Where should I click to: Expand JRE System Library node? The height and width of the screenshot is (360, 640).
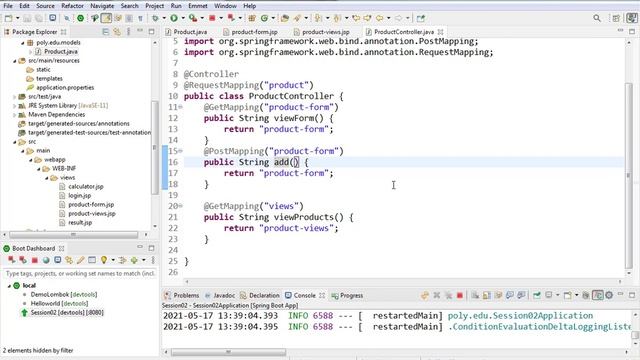click(x=15, y=106)
